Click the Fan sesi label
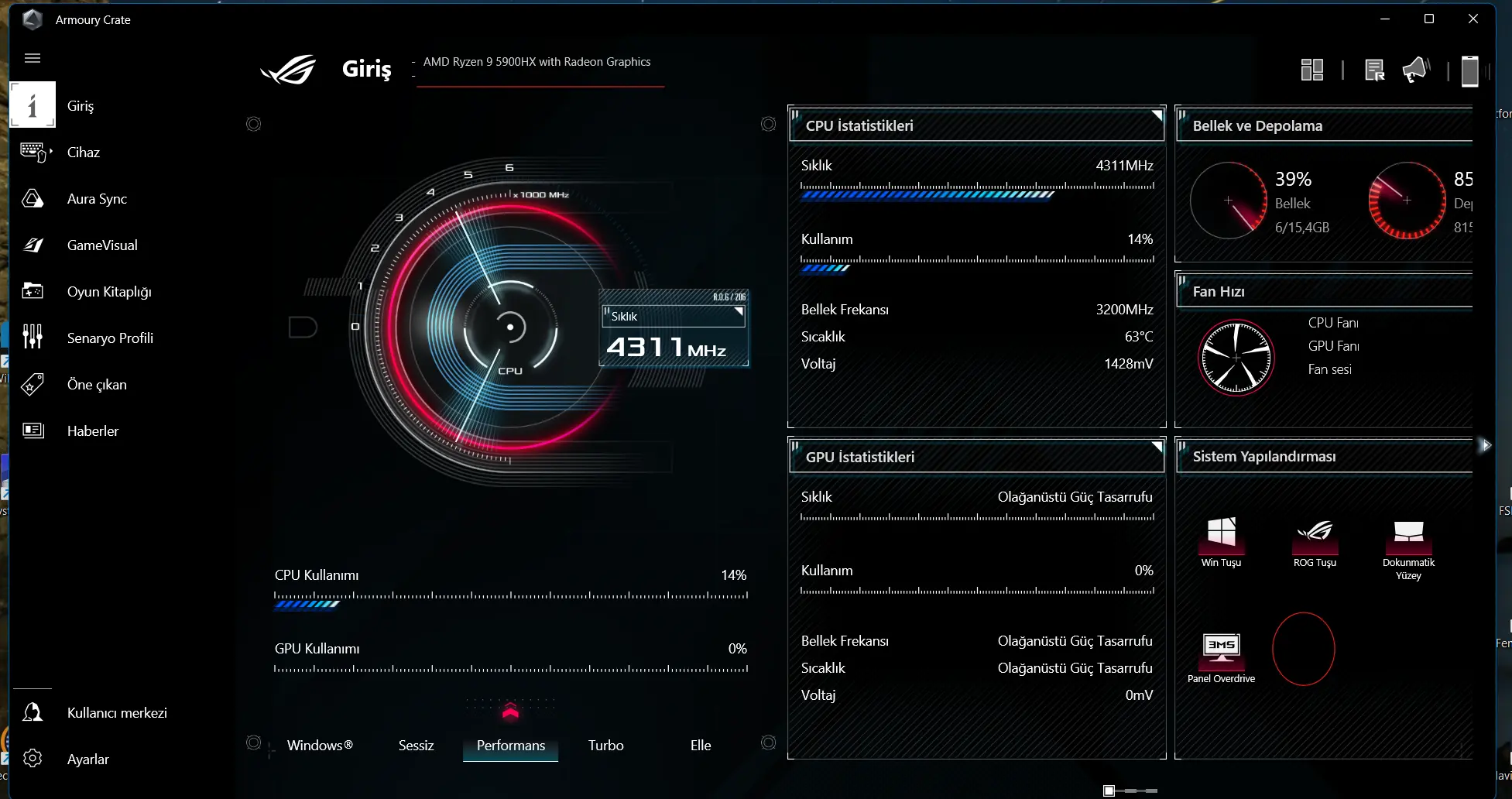The width and height of the screenshot is (1512, 799). [1330, 369]
